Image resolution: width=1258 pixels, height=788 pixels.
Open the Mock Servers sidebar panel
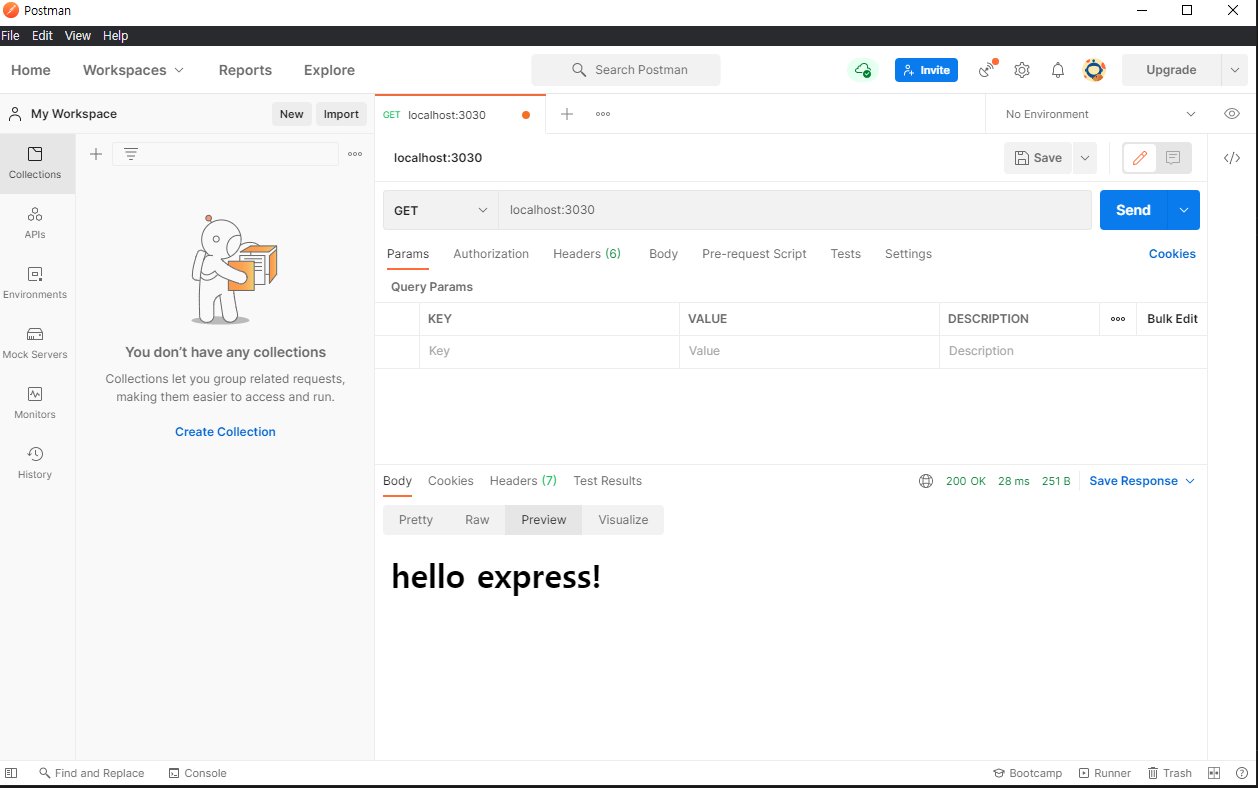(x=35, y=343)
